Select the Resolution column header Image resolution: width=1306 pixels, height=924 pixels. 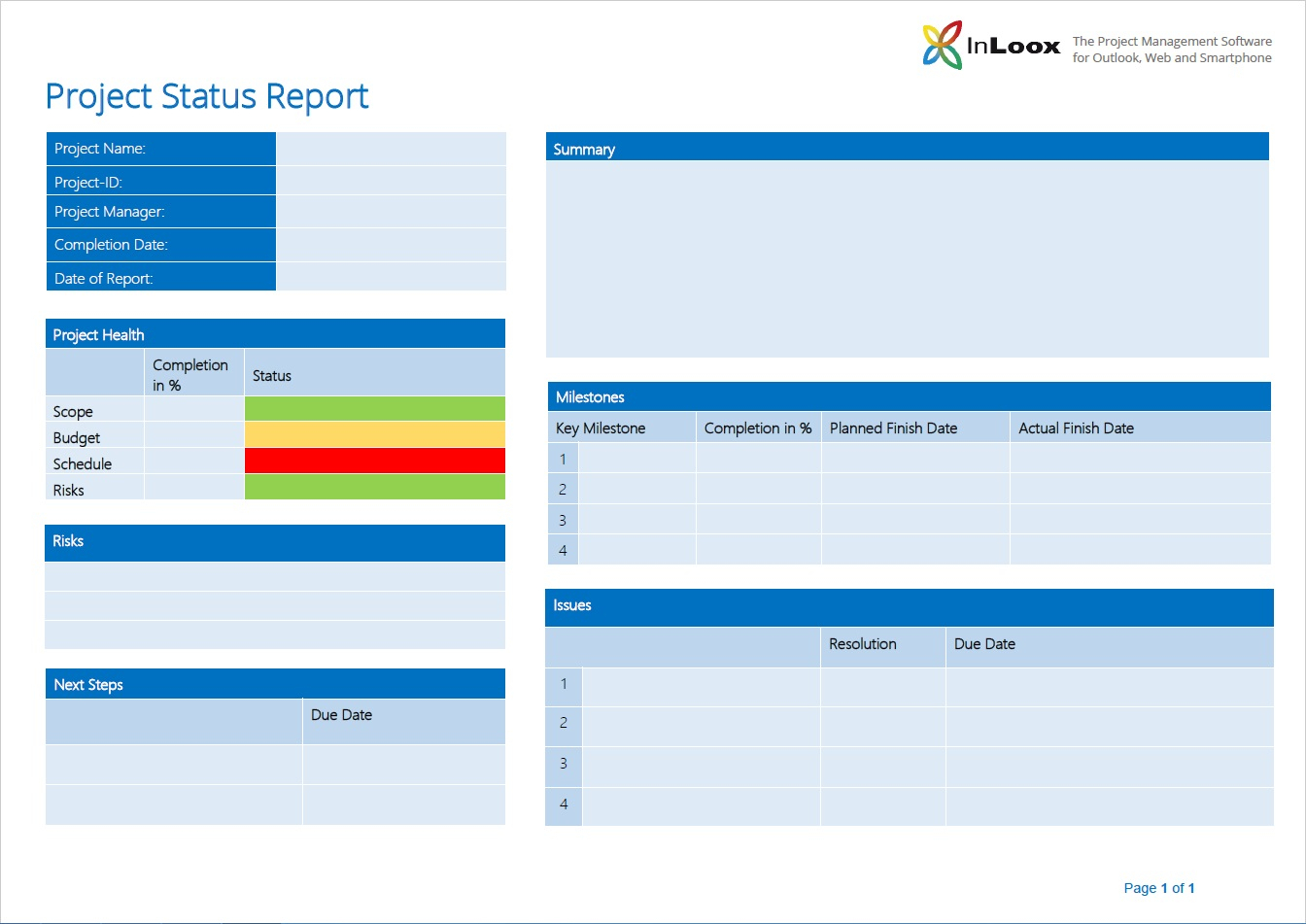pyautogui.click(x=862, y=644)
